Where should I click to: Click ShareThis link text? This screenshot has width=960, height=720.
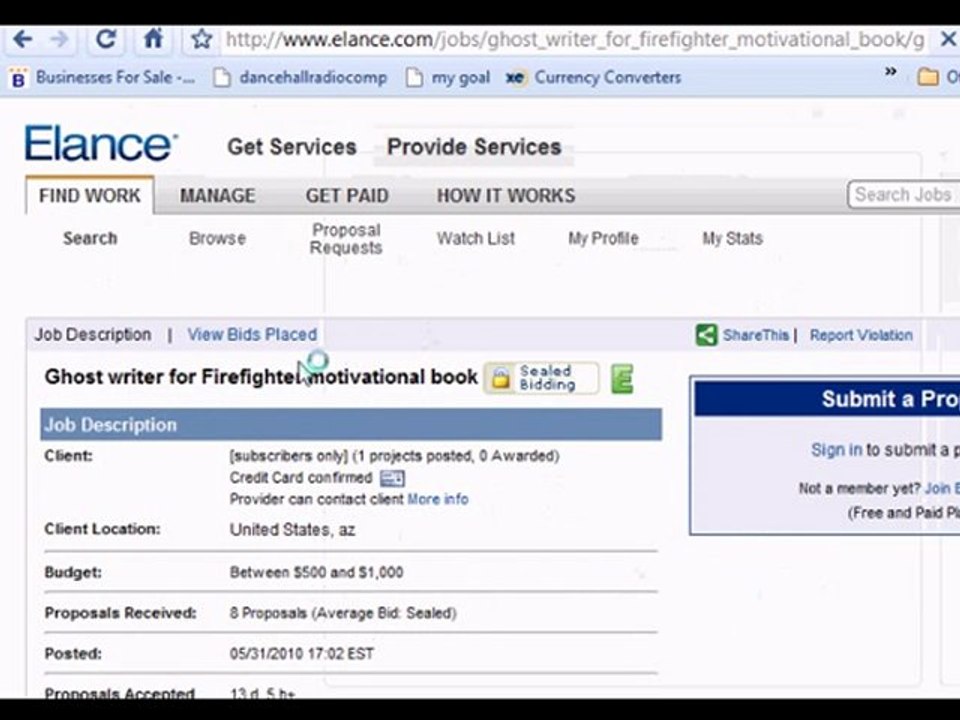[x=756, y=335]
